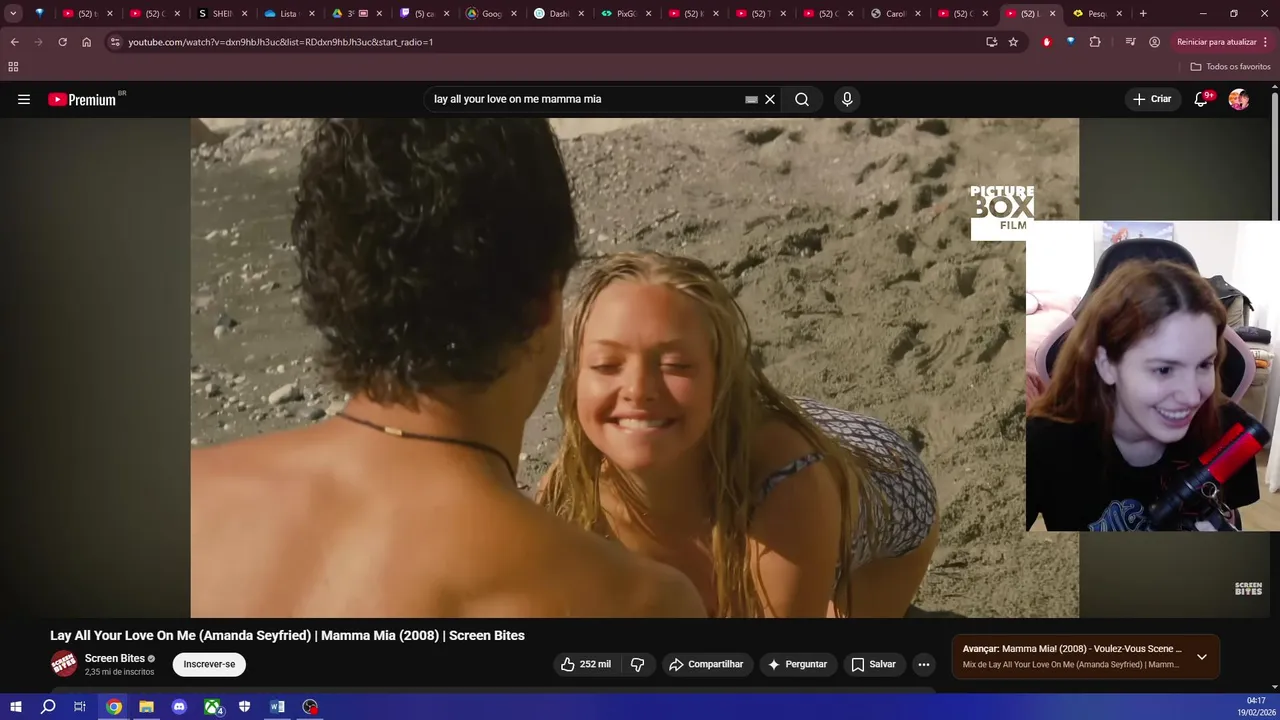Viewport: 1280px width, 720px height.
Task: Like the video with 252 mil
Action: point(586,664)
